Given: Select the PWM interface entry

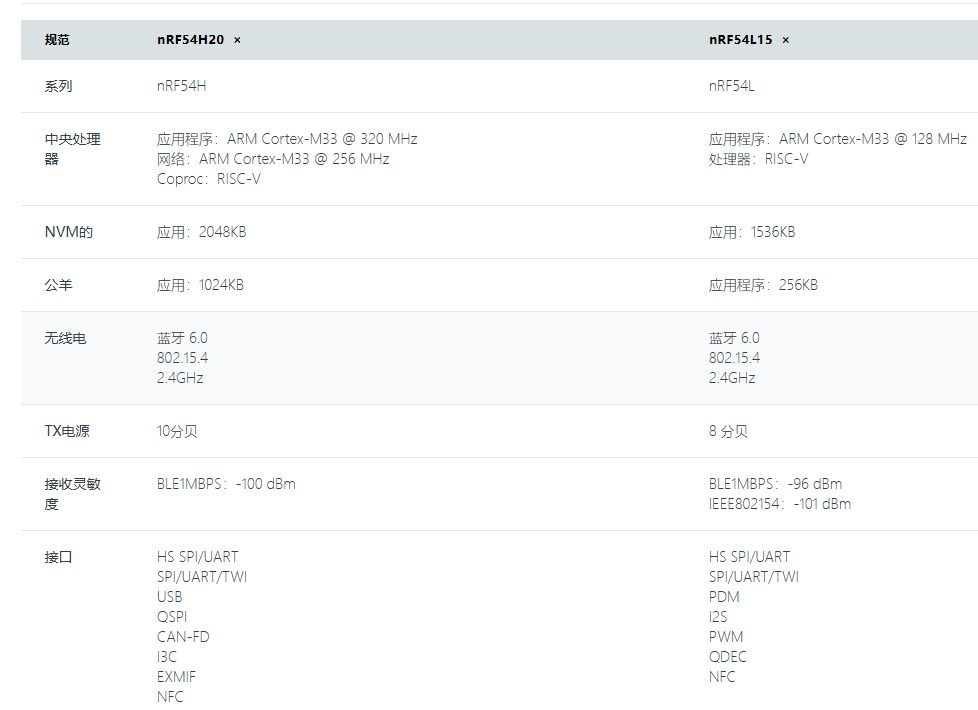Looking at the screenshot, I should click(x=726, y=637).
